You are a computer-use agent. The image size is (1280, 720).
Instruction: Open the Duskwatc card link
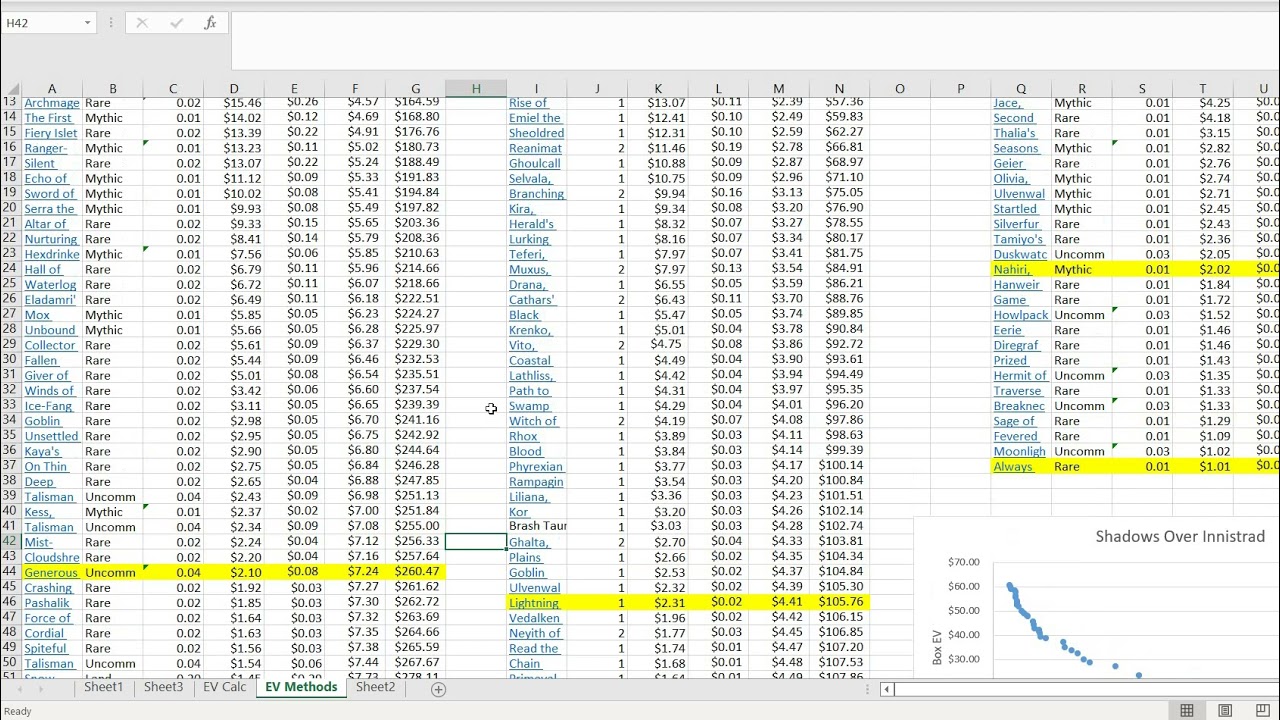[x=1021, y=254]
